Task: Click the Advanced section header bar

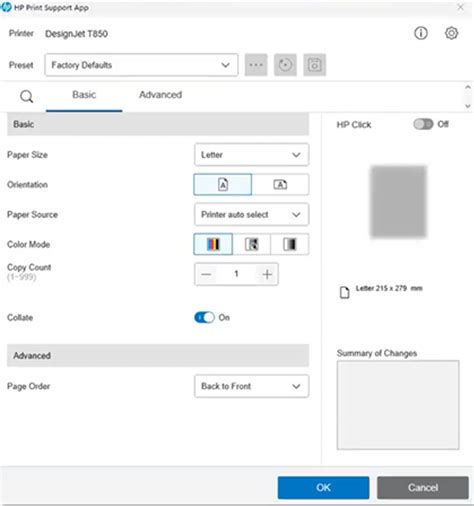Action: 158,355
